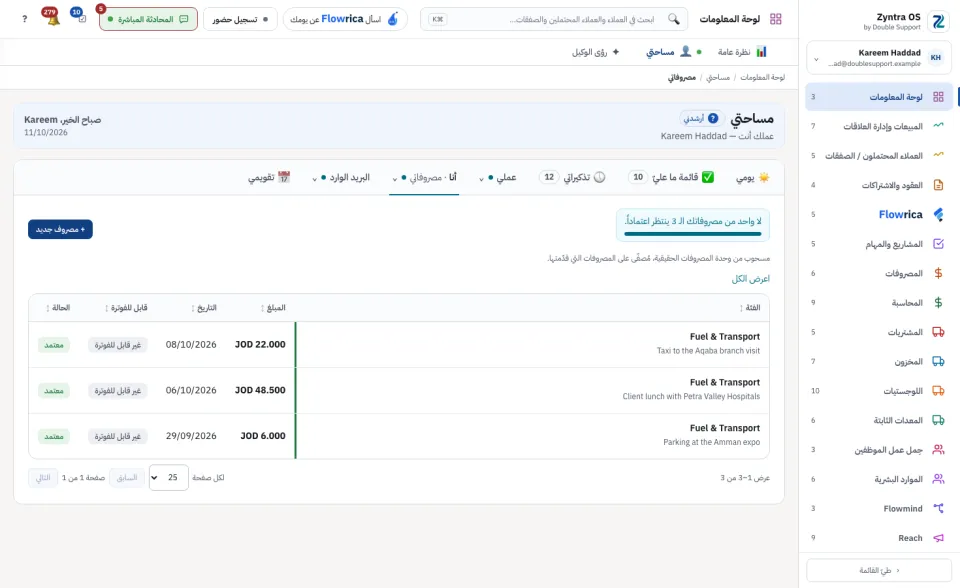The image size is (960, 588).
Task: Click the contracts العقود والاشتراكات document icon
Action: (x=938, y=184)
